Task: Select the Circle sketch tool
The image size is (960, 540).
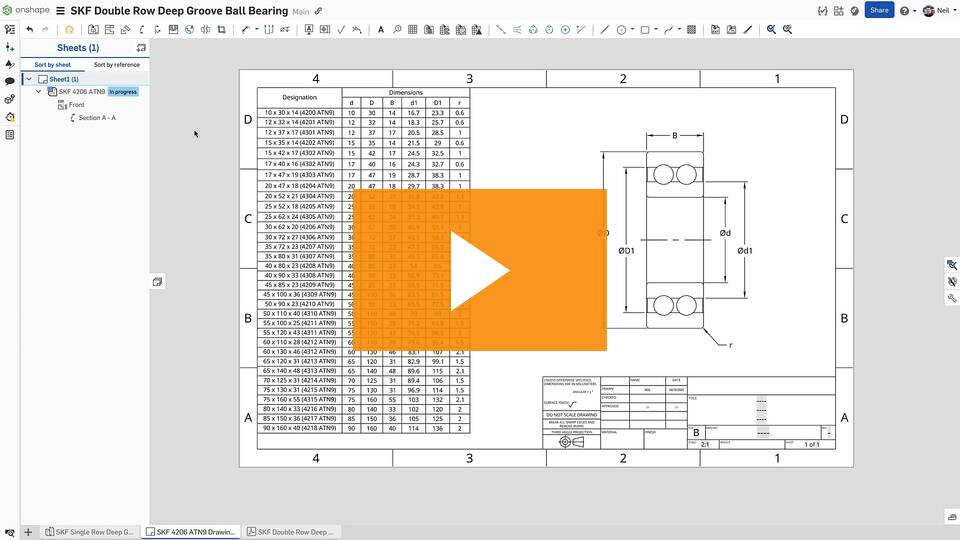Action: [621, 29]
